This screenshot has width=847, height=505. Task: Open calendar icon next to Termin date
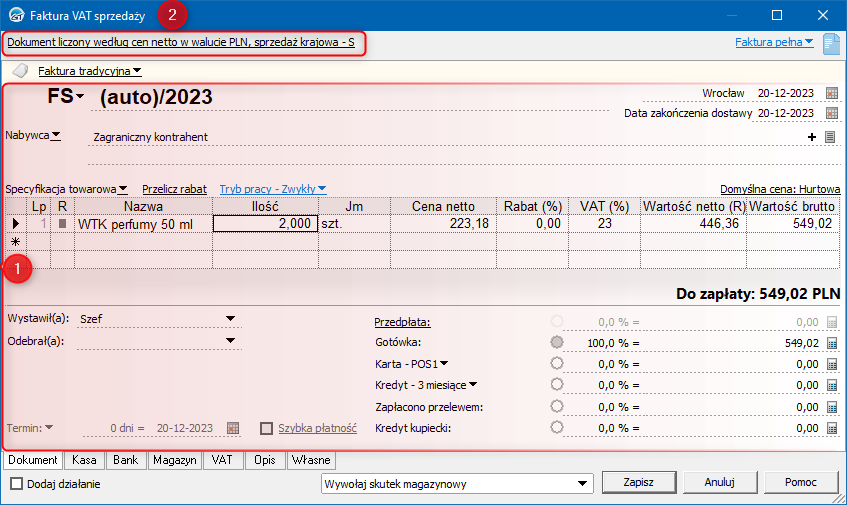tap(233, 428)
